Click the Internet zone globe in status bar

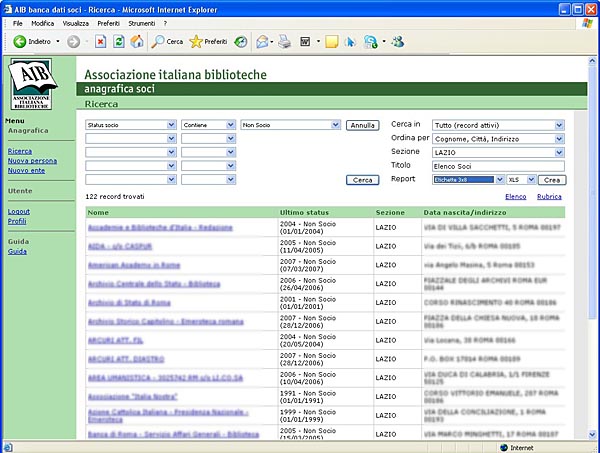(x=504, y=448)
